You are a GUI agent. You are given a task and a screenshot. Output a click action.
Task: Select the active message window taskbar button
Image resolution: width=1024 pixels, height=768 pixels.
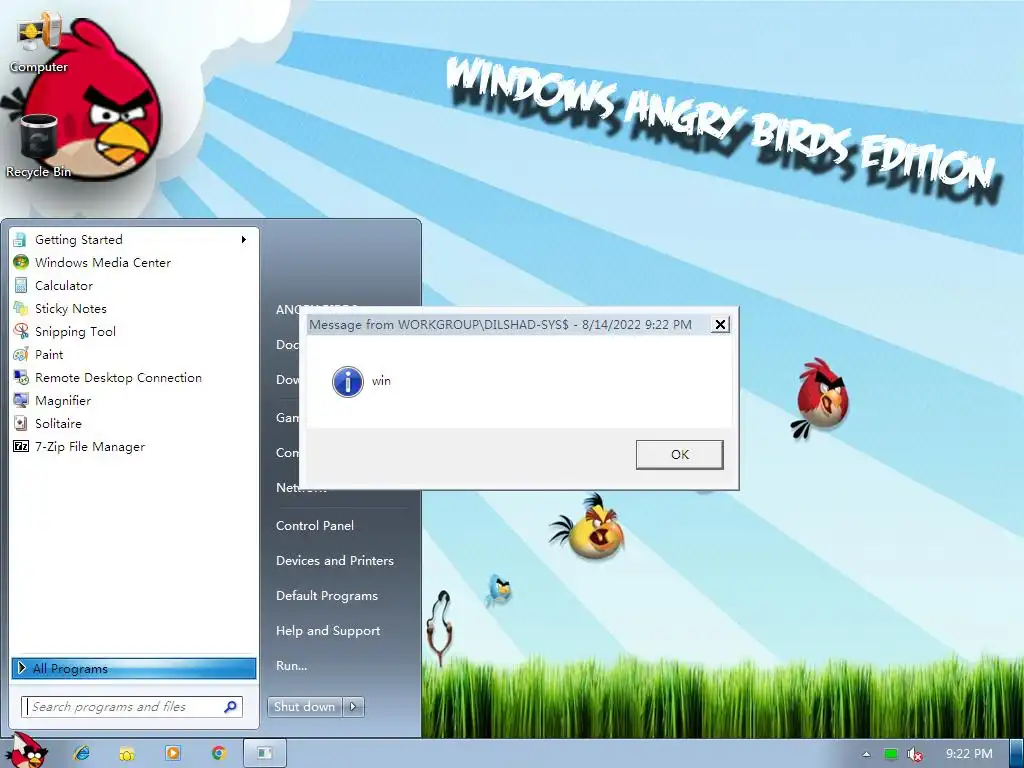264,754
